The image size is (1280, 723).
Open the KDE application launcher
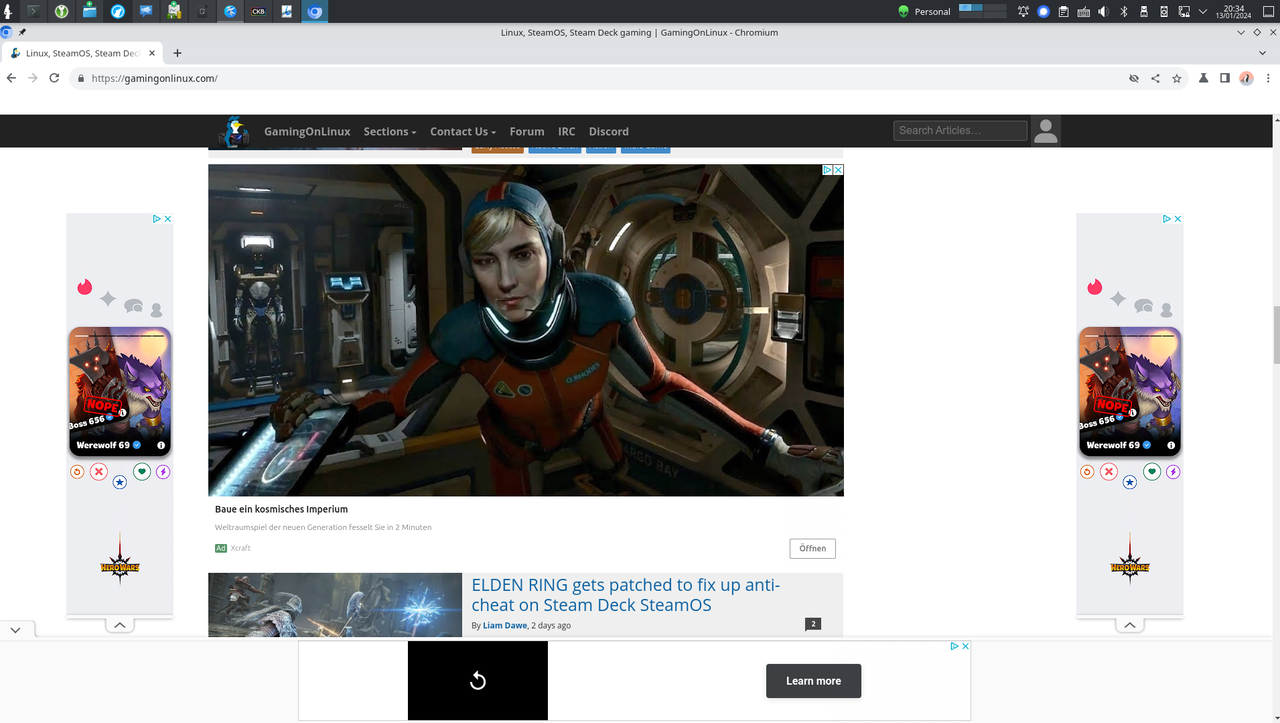pyautogui.click(x=8, y=11)
